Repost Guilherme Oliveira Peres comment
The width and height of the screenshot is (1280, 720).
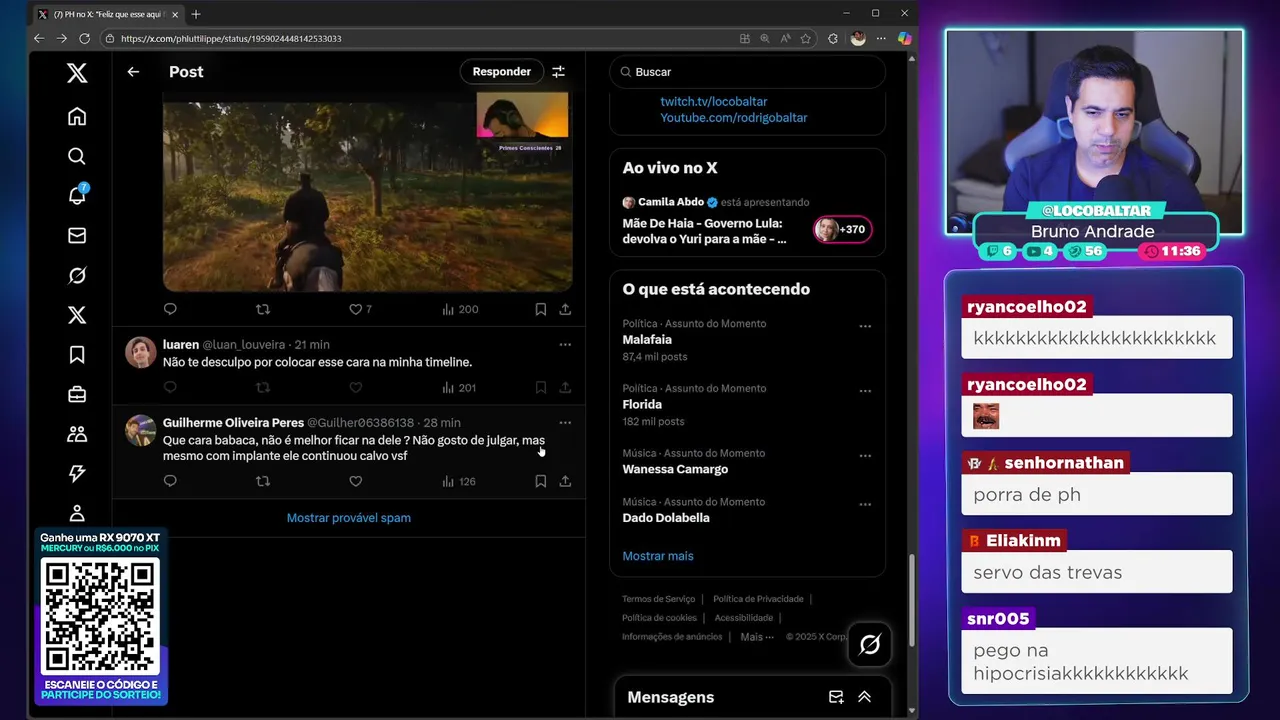[263, 481]
